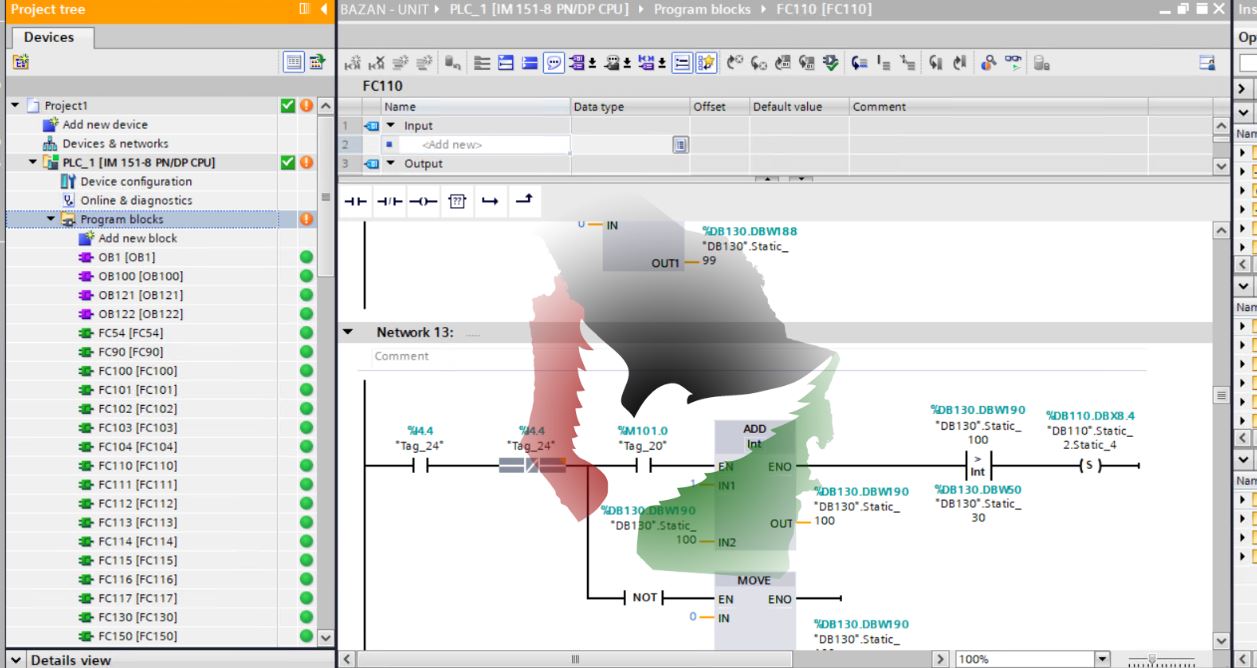Insert a normally closed contact
This screenshot has height=668, width=1257.
[x=388, y=201]
